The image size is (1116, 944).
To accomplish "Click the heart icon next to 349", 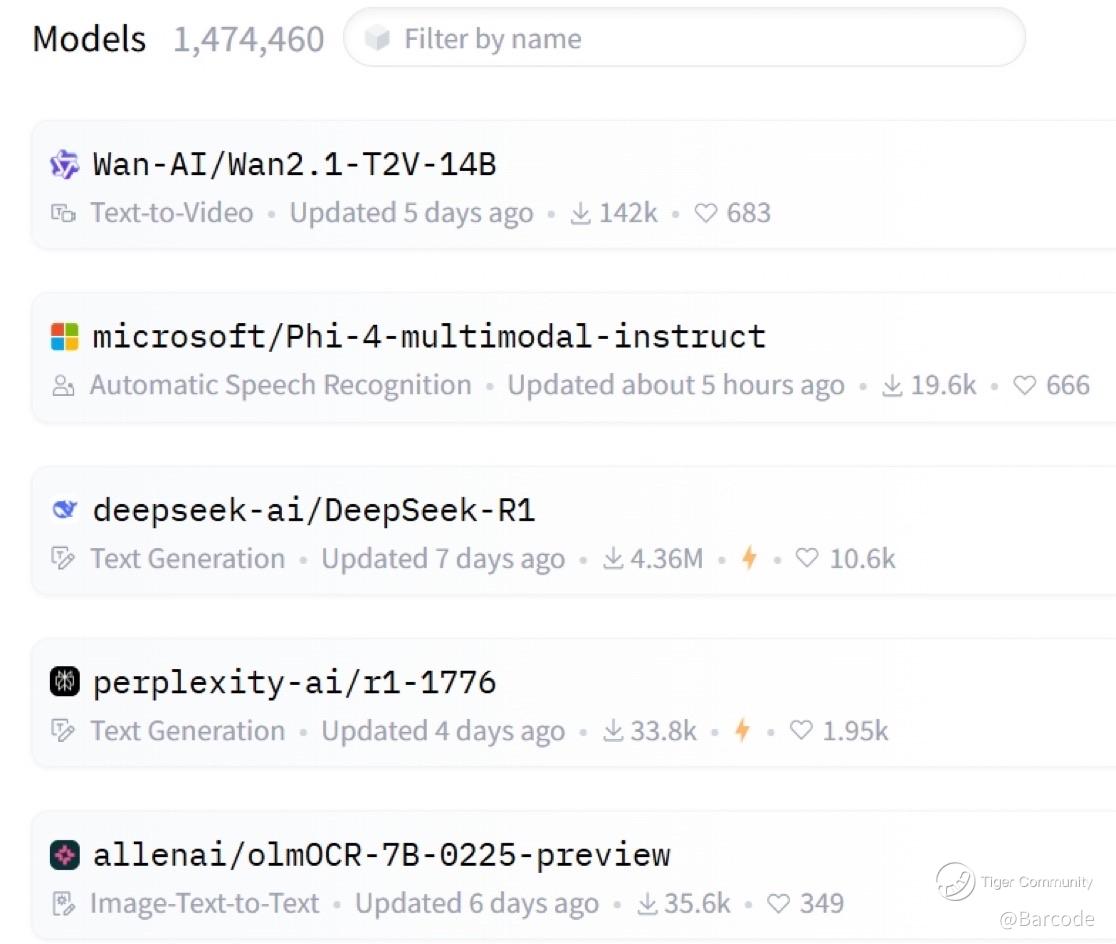I will (779, 903).
